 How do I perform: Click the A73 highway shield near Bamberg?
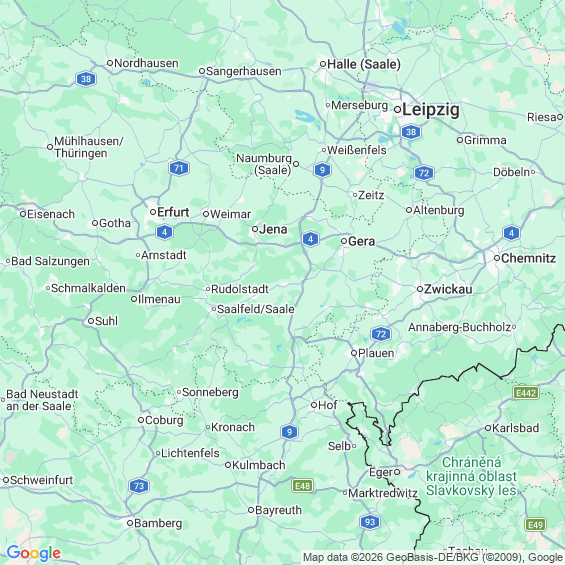(139, 486)
